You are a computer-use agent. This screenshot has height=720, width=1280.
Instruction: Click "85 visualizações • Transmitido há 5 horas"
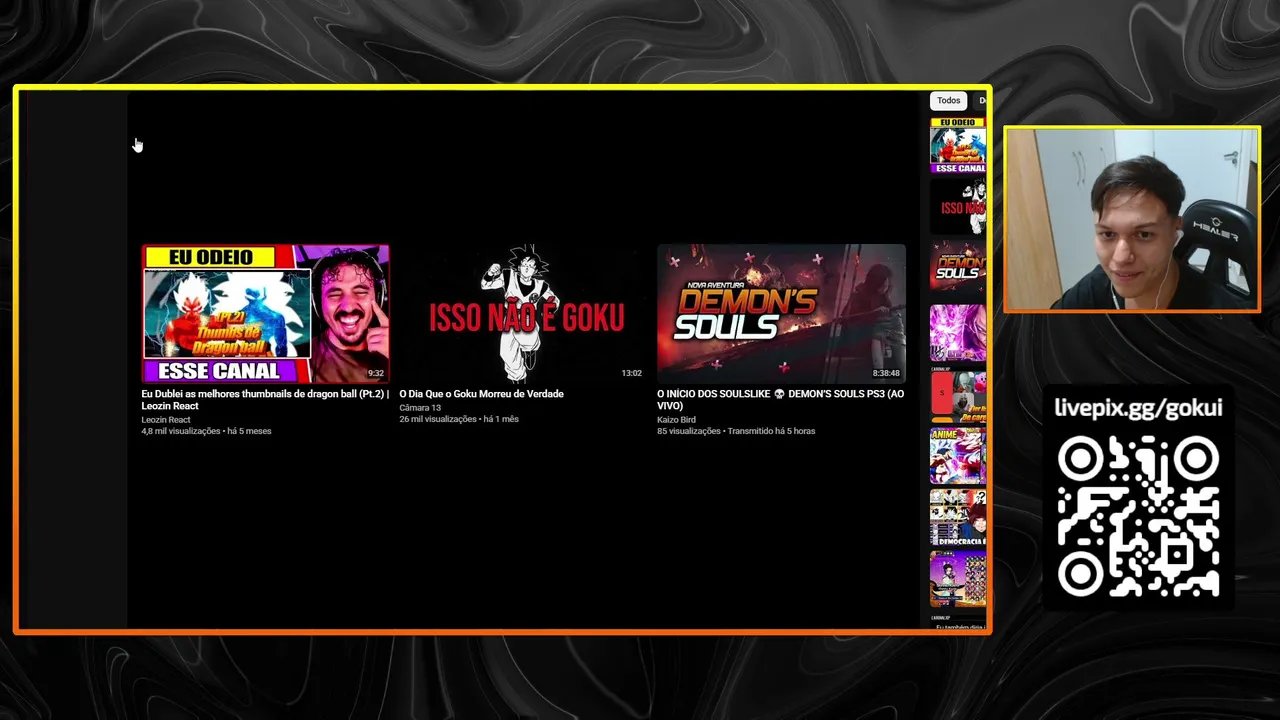pos(736,431)
